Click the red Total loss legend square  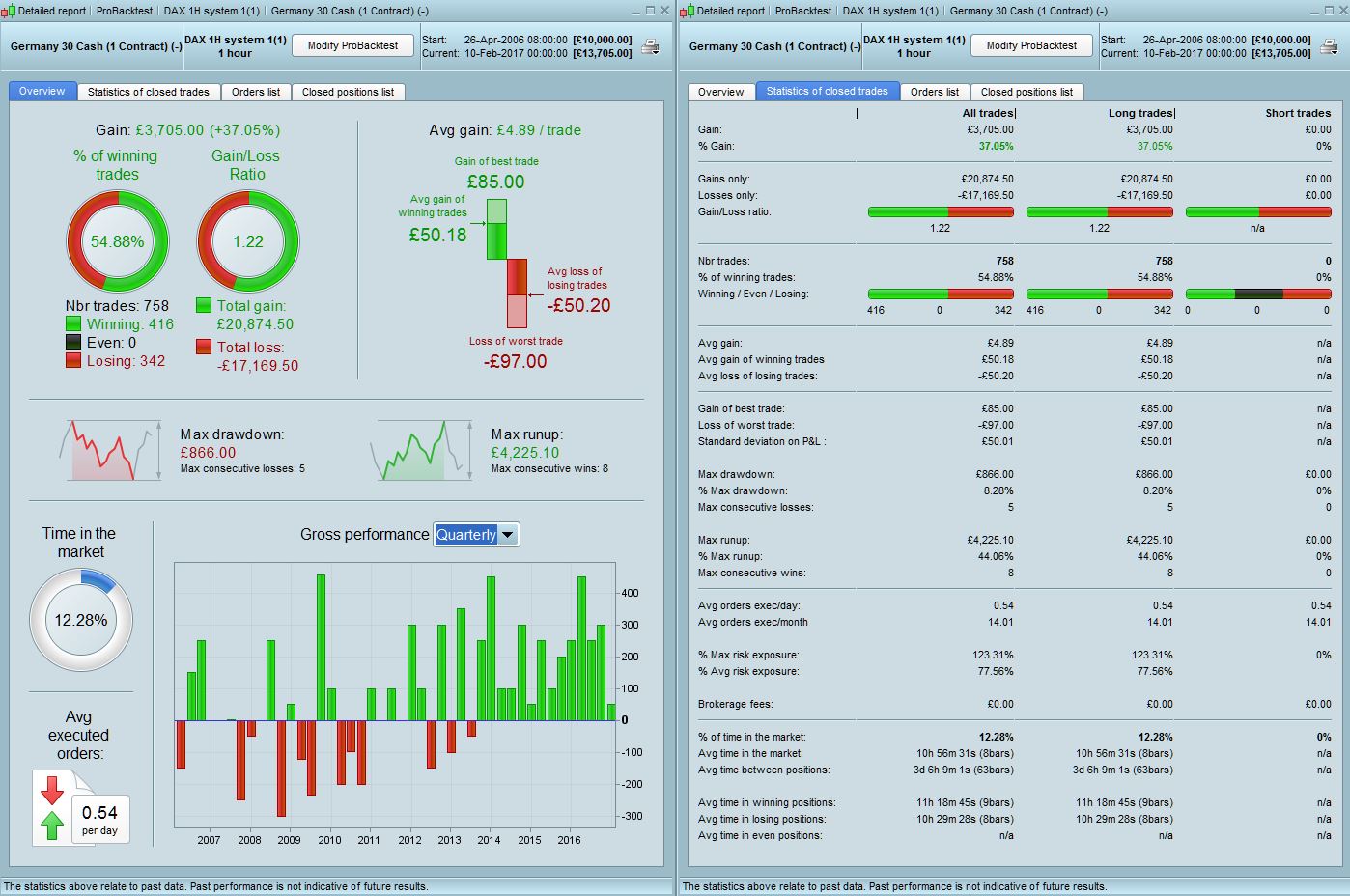(204, 347)
